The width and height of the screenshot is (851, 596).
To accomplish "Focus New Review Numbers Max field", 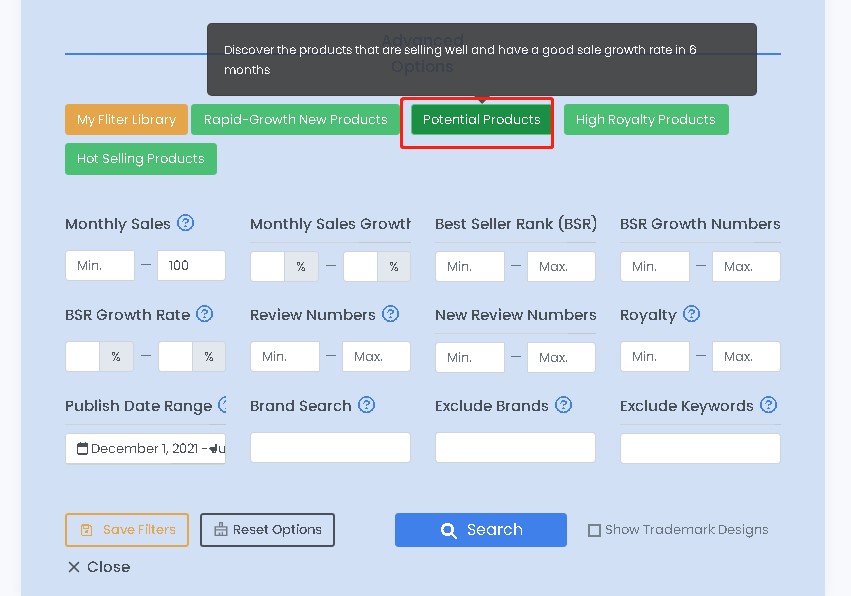I will [x=561, y=357].
